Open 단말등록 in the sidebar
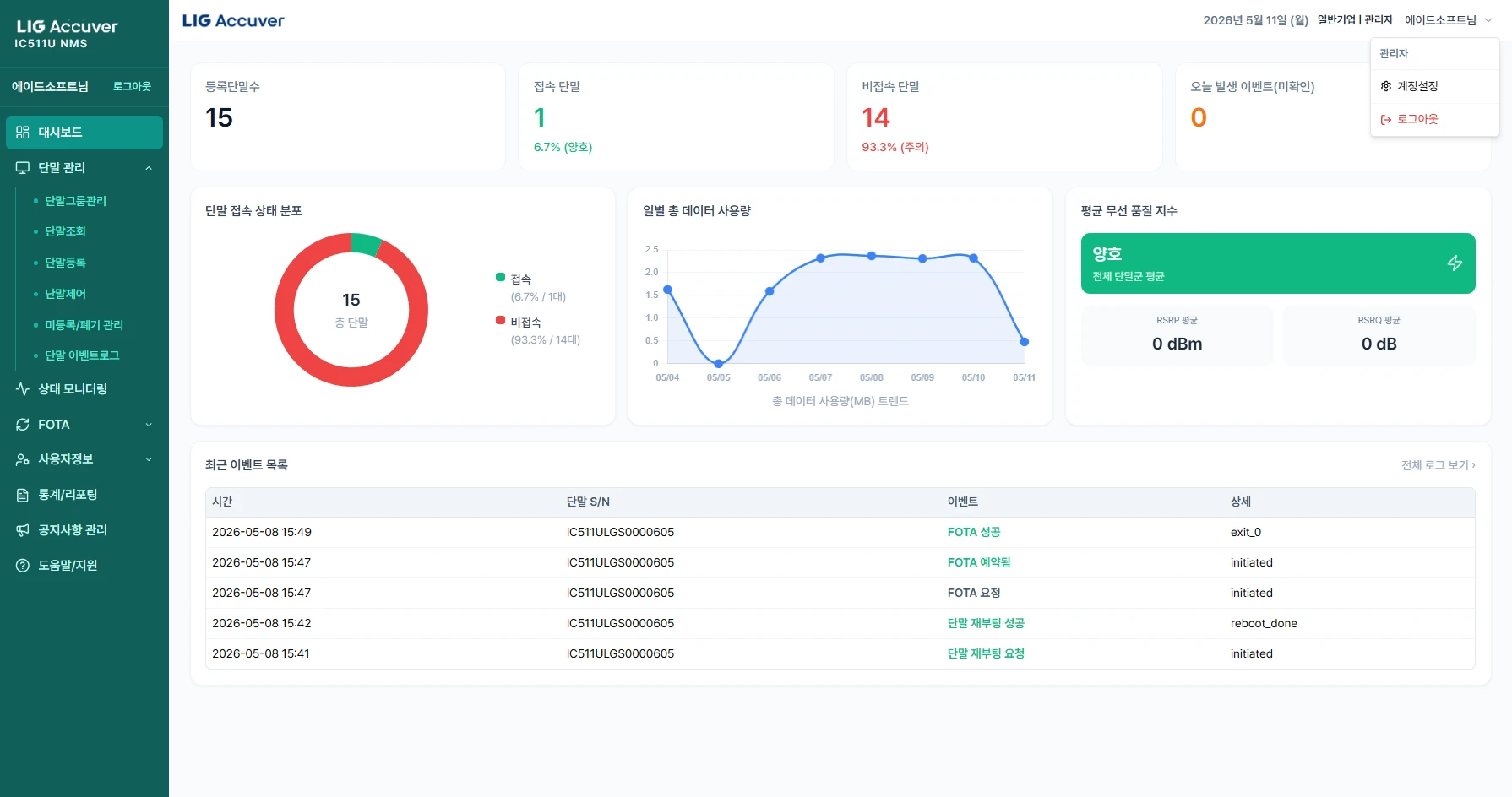The height and width of the screenshot is (797, 1512). (65, 263)
